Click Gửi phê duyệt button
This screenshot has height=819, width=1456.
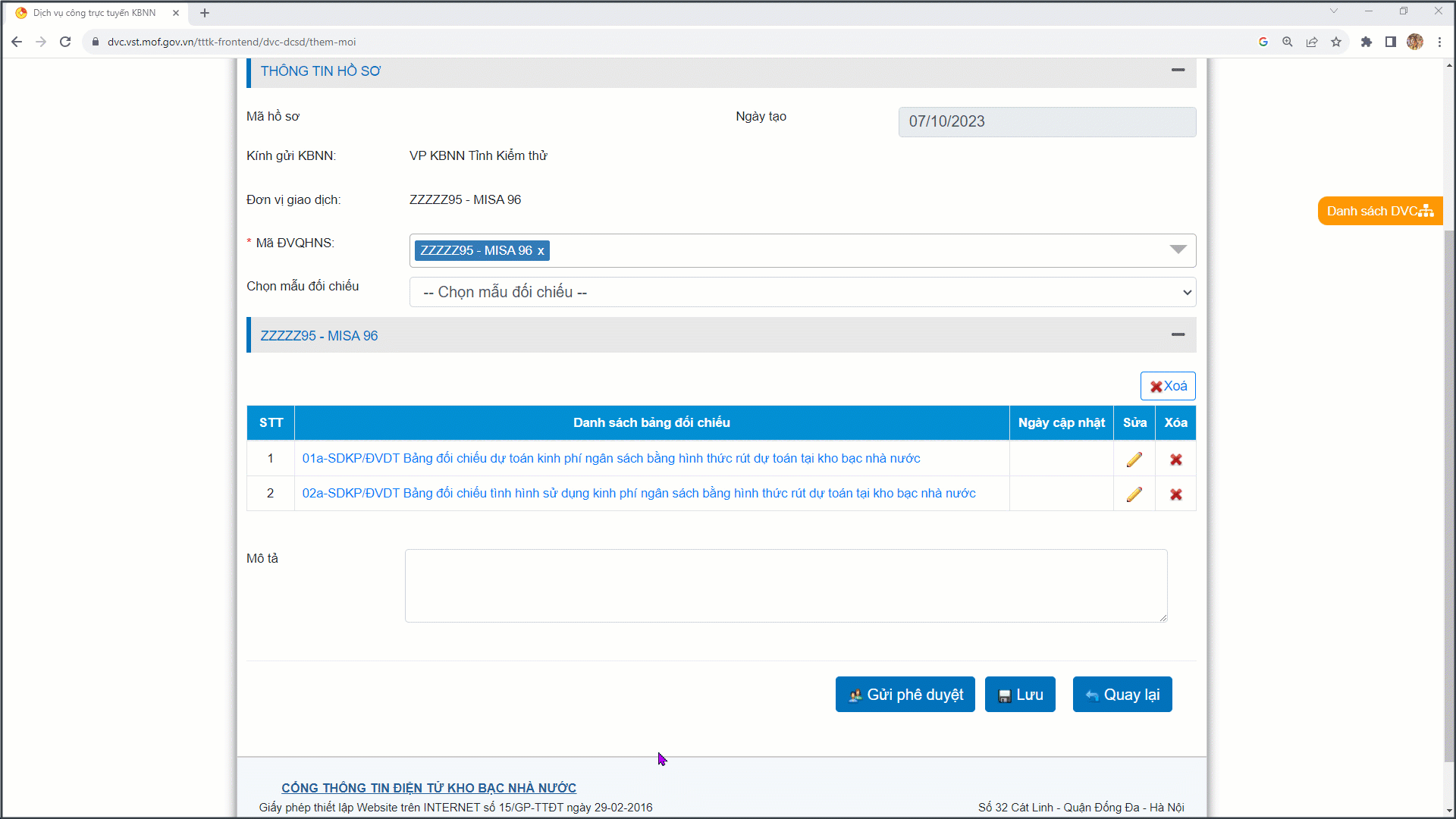[905, 695]
